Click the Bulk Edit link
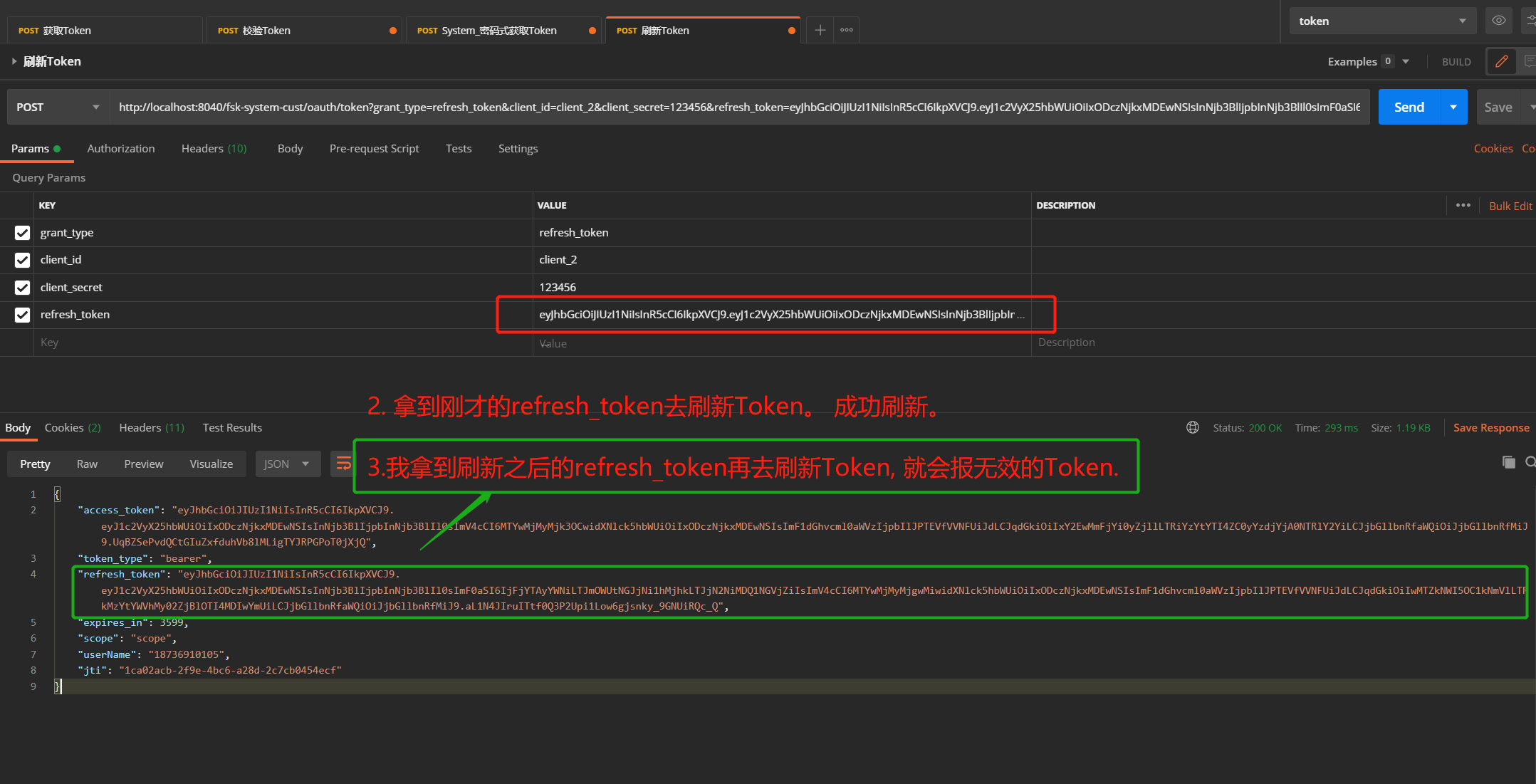The image size is (1536, 784). tap(1510, 206)
